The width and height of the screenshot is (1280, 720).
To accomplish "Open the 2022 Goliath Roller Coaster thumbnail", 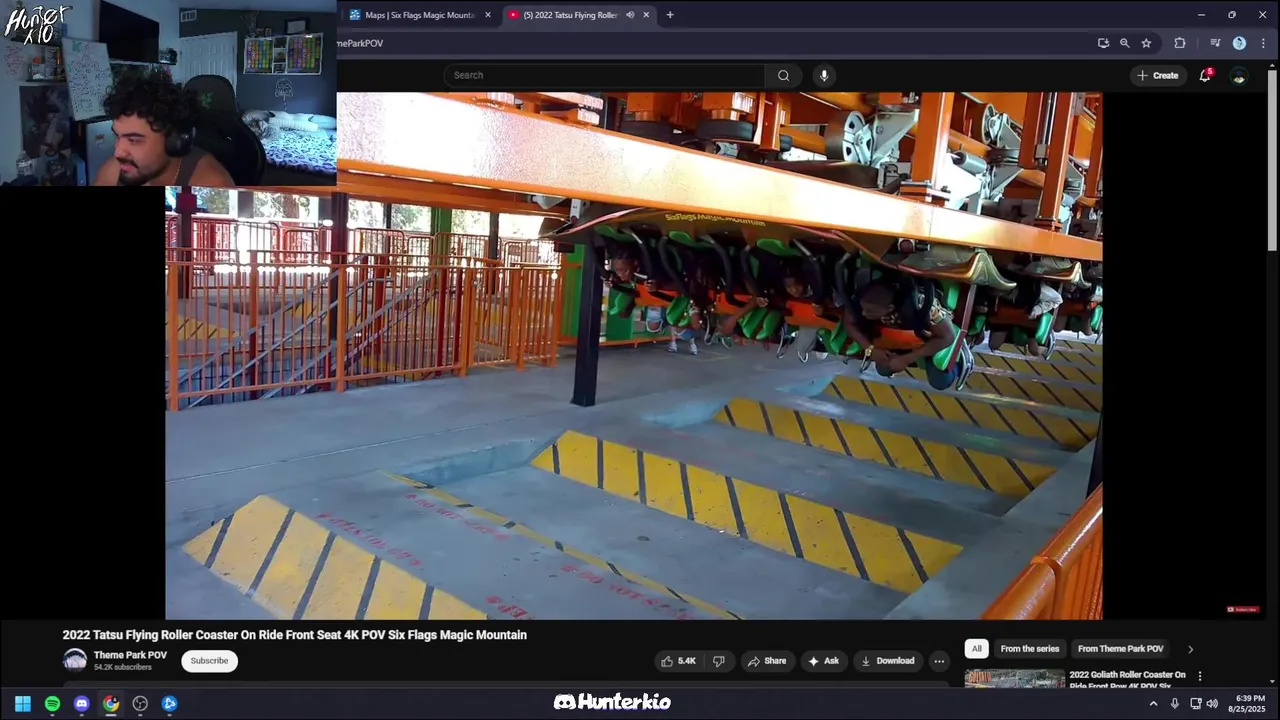I will pyautogui.click(x=1014, y=679).
